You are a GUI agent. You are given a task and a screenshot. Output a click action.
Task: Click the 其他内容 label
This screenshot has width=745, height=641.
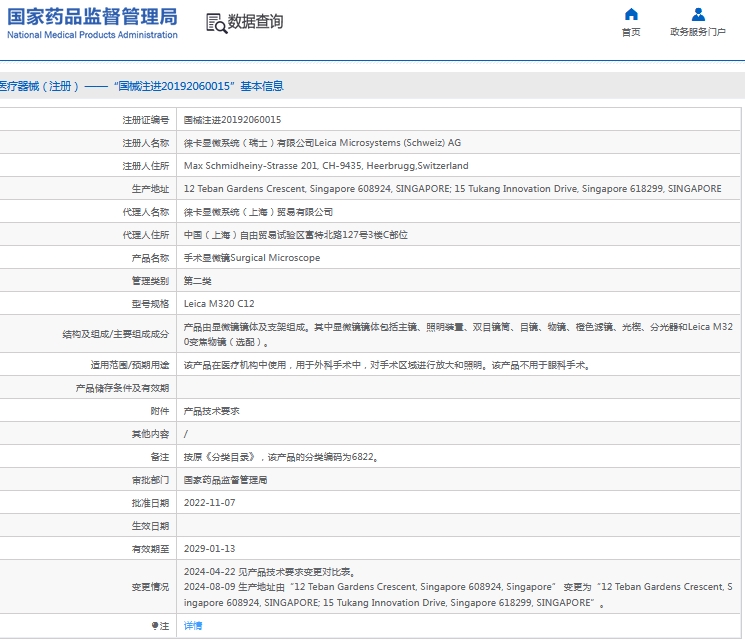(151, 434)
